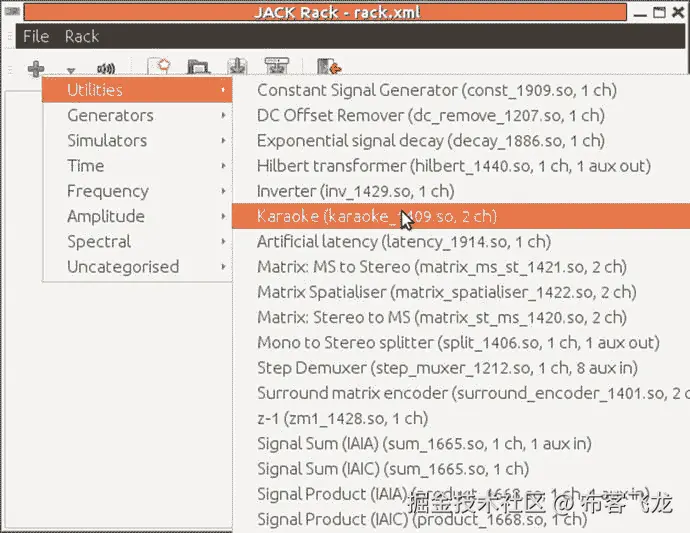Open the arrow dropdown beside Add
Viewport: 690px width, 533px height.
point(71,70)
